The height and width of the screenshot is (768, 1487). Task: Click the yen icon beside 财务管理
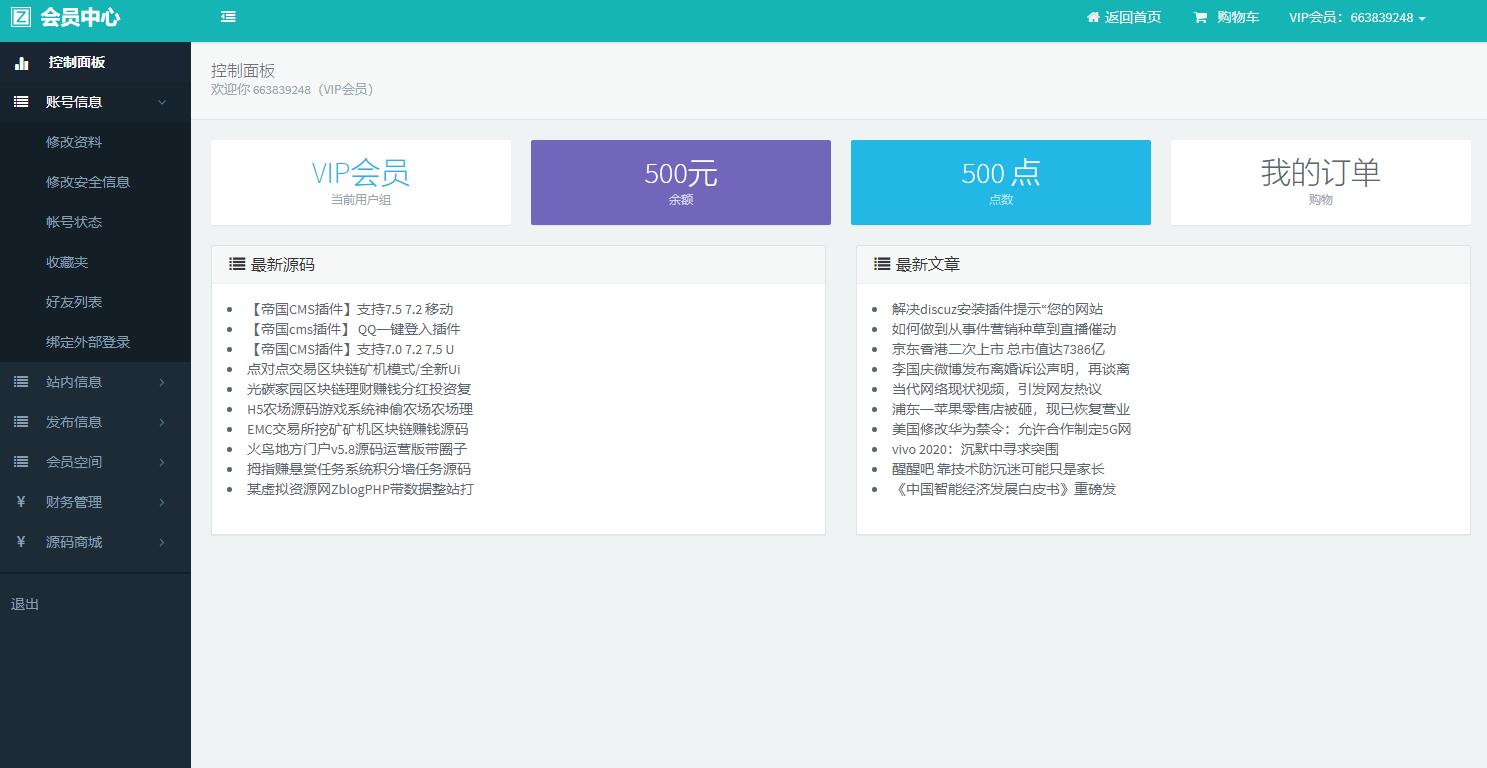(x=21, y=502)
